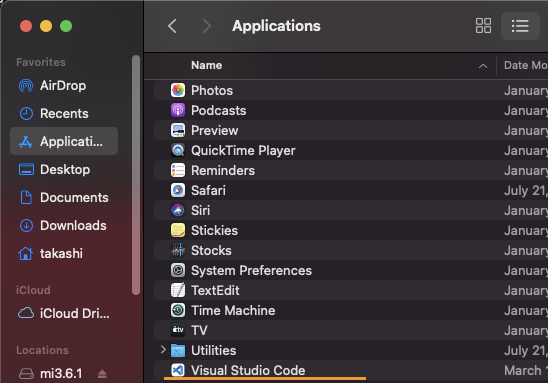
Task: Select the QuickTime Player row name
Action: coord(243,151)
